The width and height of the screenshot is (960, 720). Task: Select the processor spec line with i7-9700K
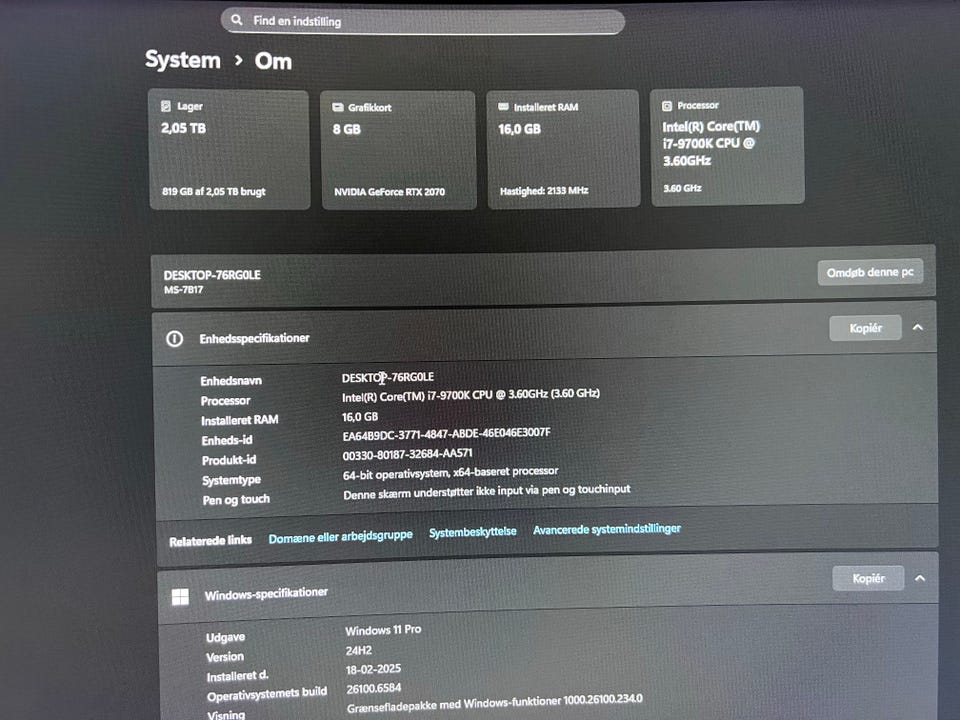[x=470, y=396]
